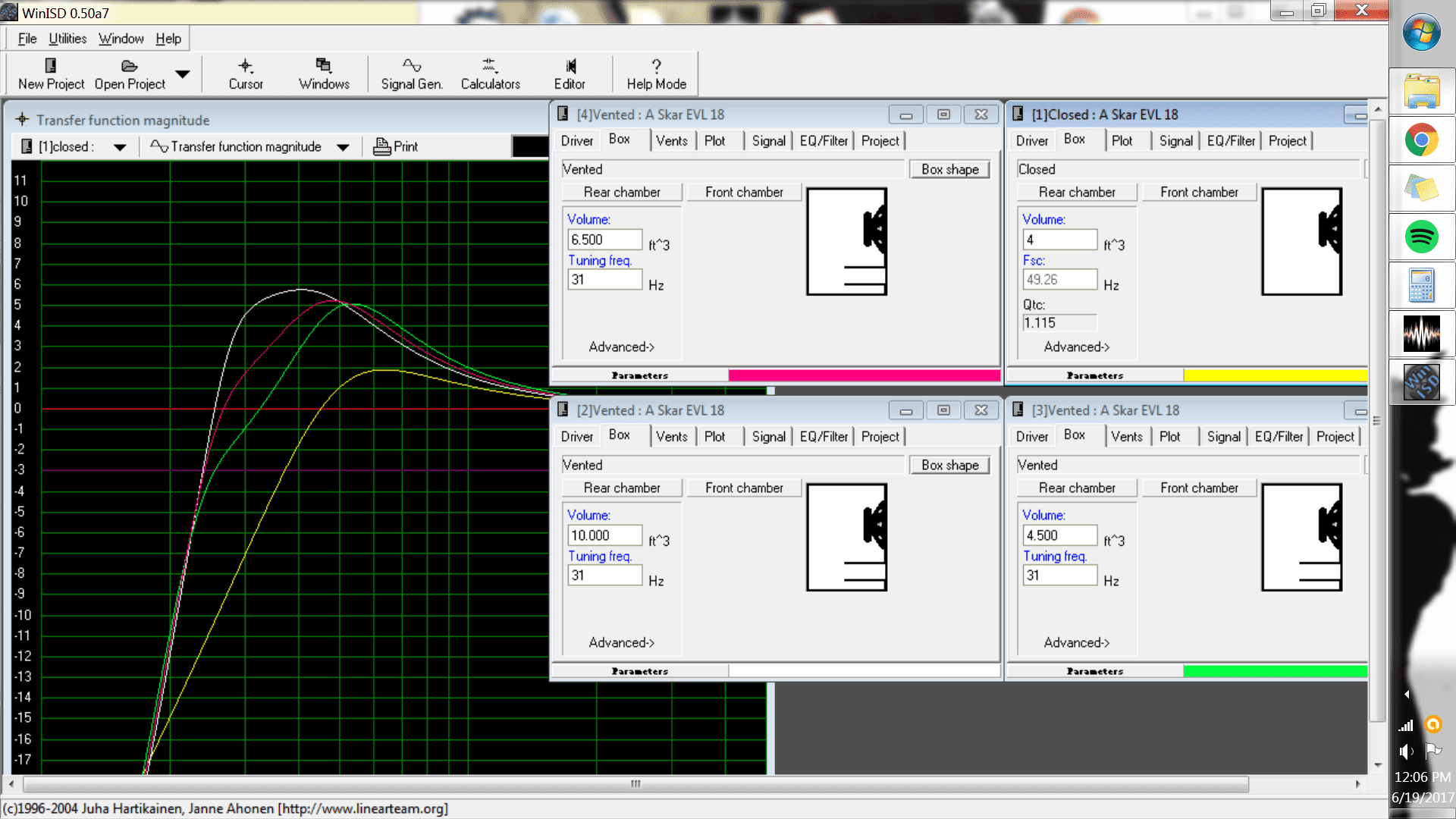
Task: Expand the [1]closed project selector dropdown
Action: click(x=120, y=147)
